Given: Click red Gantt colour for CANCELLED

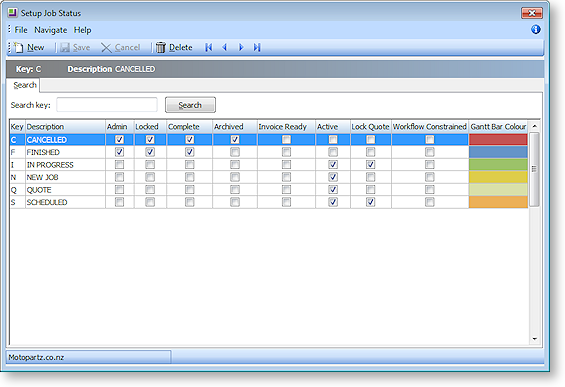Looking at the screenshot, I should pyautogui.click(x=498, y=139).
